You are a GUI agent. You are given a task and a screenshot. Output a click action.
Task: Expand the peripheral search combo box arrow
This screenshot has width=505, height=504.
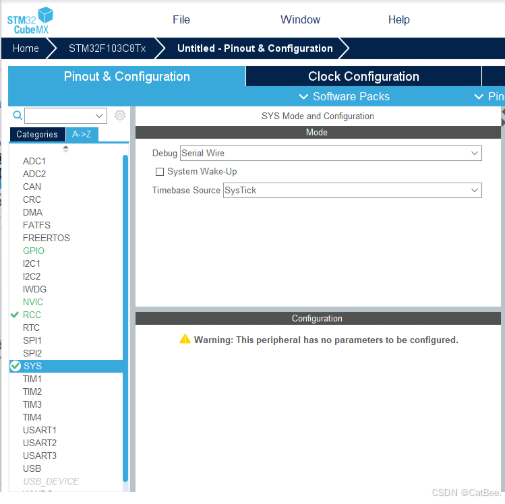point(99,116)
